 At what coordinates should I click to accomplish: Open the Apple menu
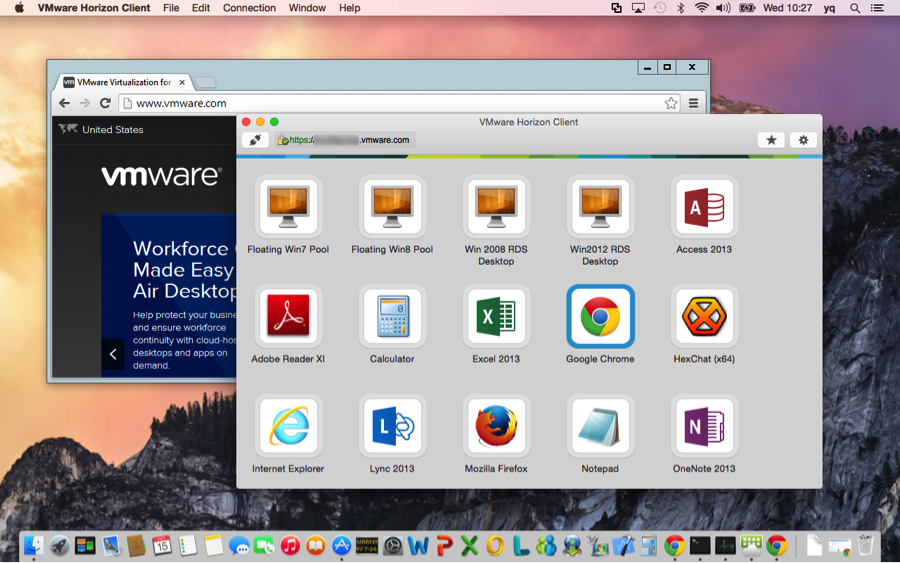pos(19,8)
